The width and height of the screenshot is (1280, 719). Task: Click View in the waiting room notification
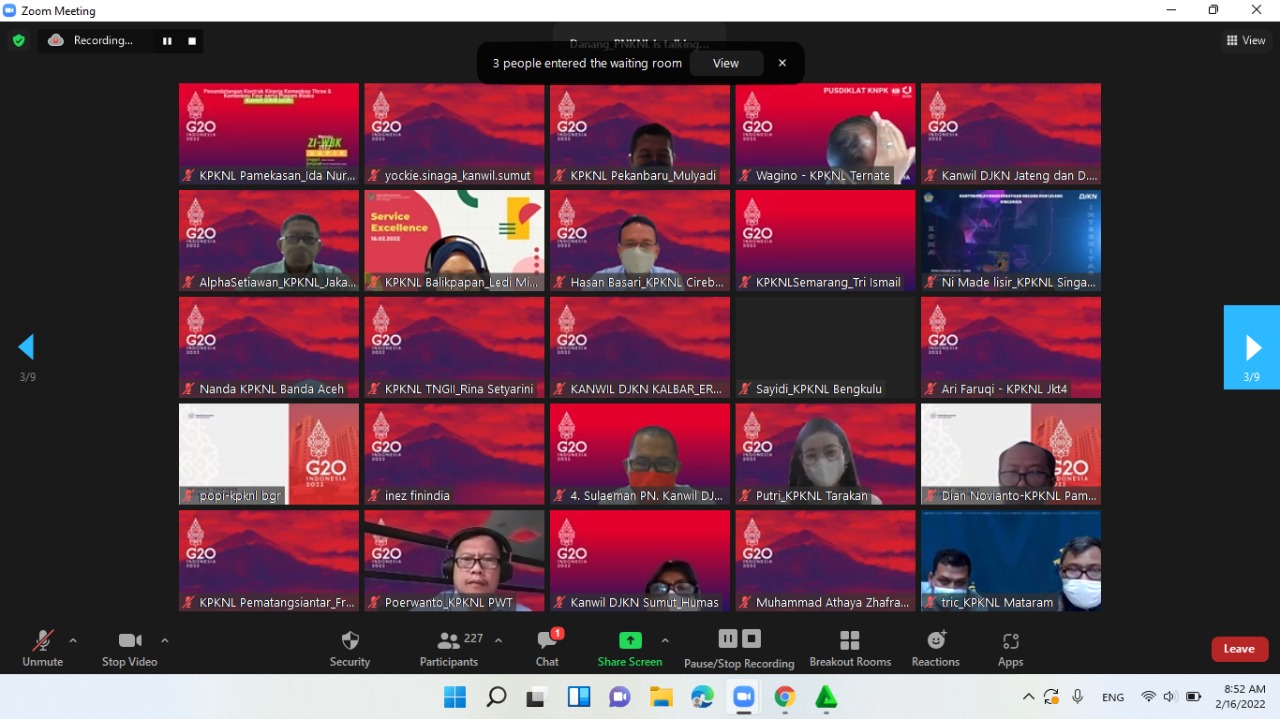(x=726, y=63)
